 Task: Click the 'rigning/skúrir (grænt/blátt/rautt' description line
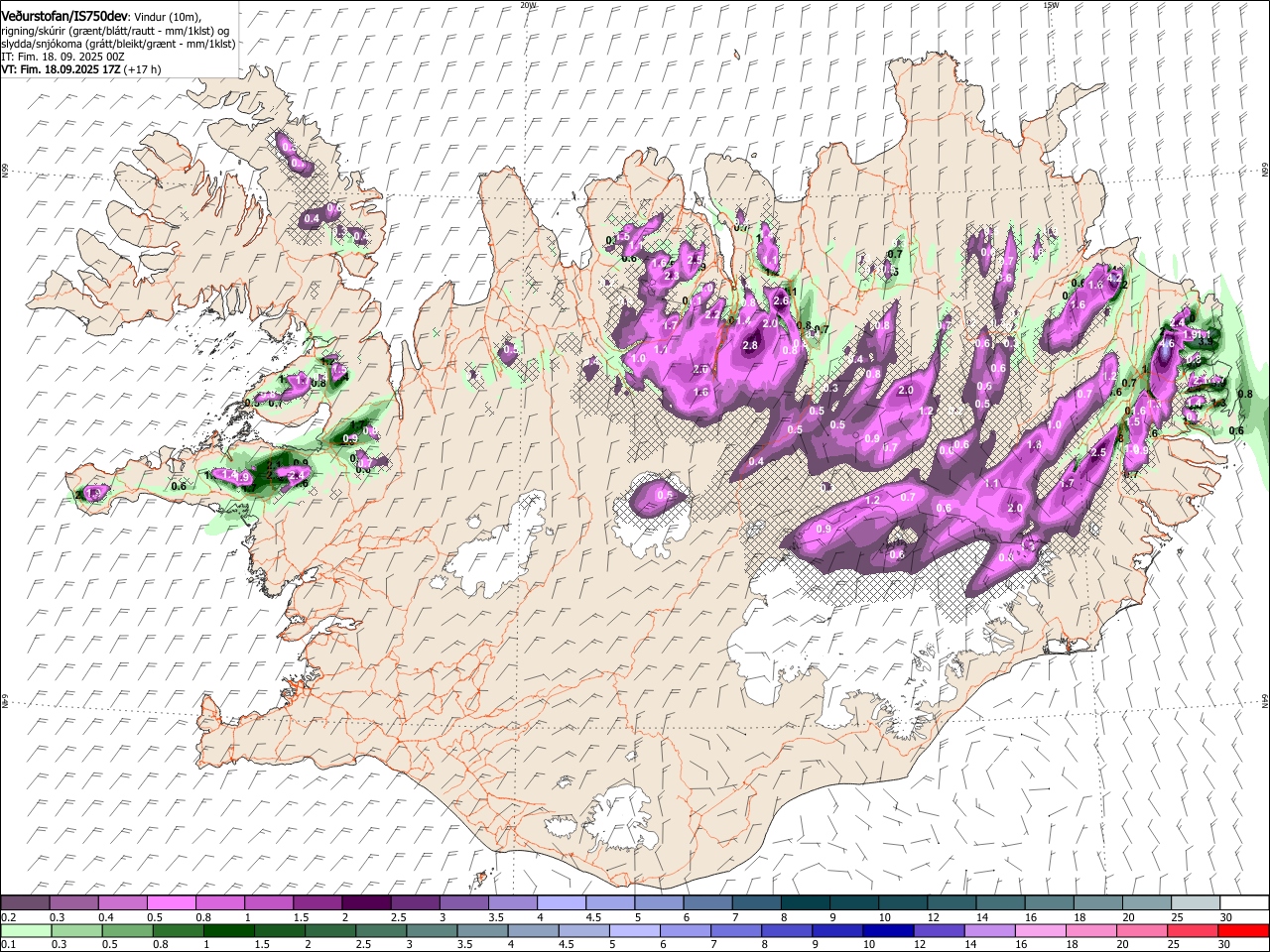click(x=115, y=31)
